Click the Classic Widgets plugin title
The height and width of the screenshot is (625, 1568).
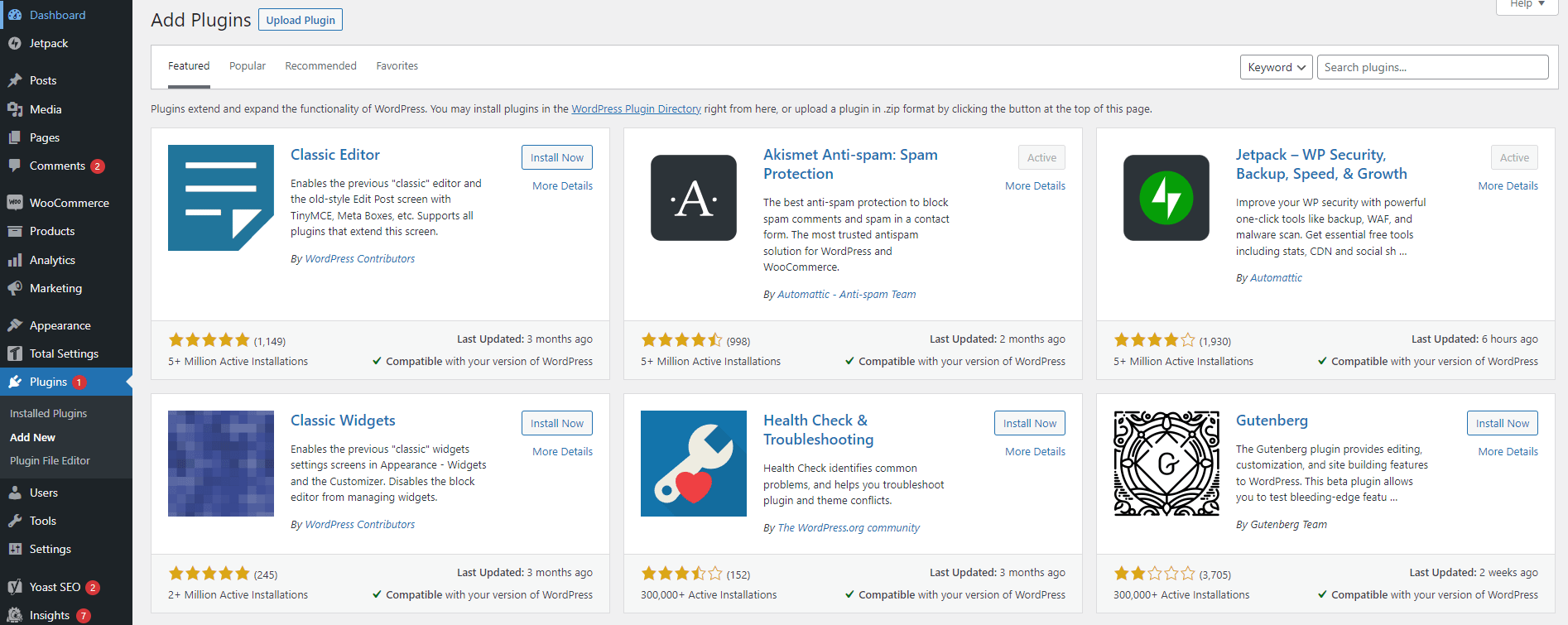(343, 421)
